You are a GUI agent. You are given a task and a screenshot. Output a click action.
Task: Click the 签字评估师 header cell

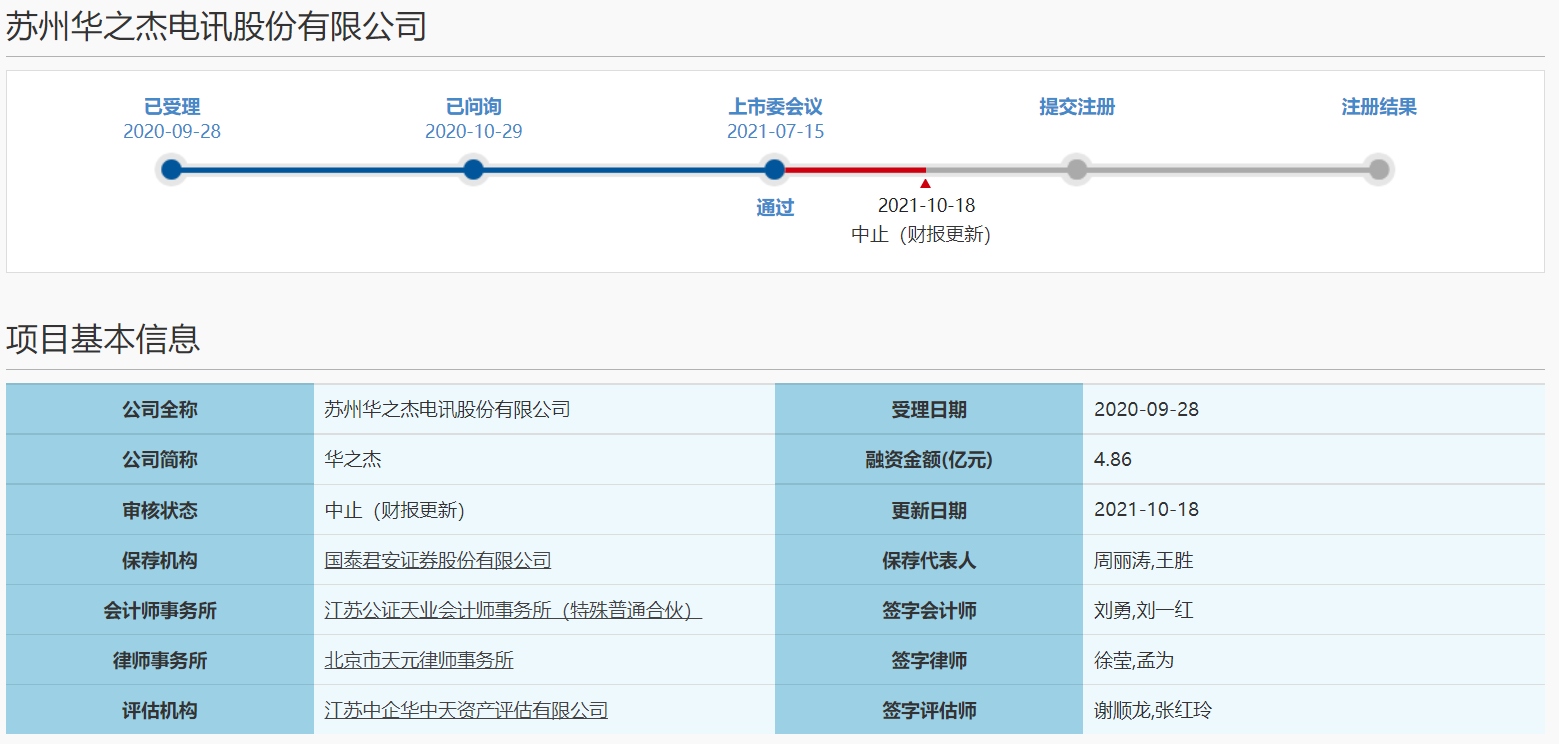pos(929,710)
